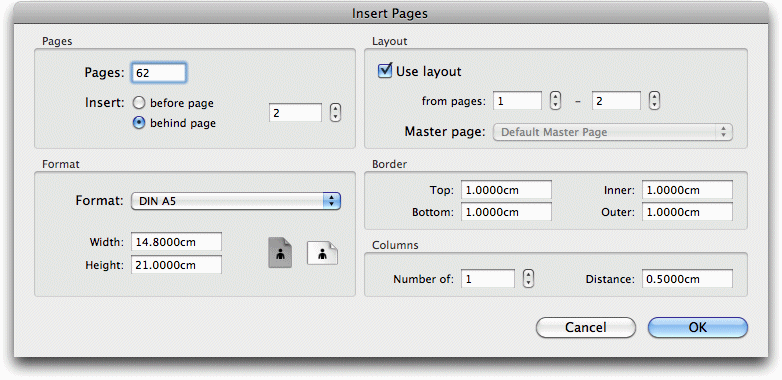The image size is (782, 380).
Task: Dismiss dialog with Cancel button
Action: click(x=586, y=327)
